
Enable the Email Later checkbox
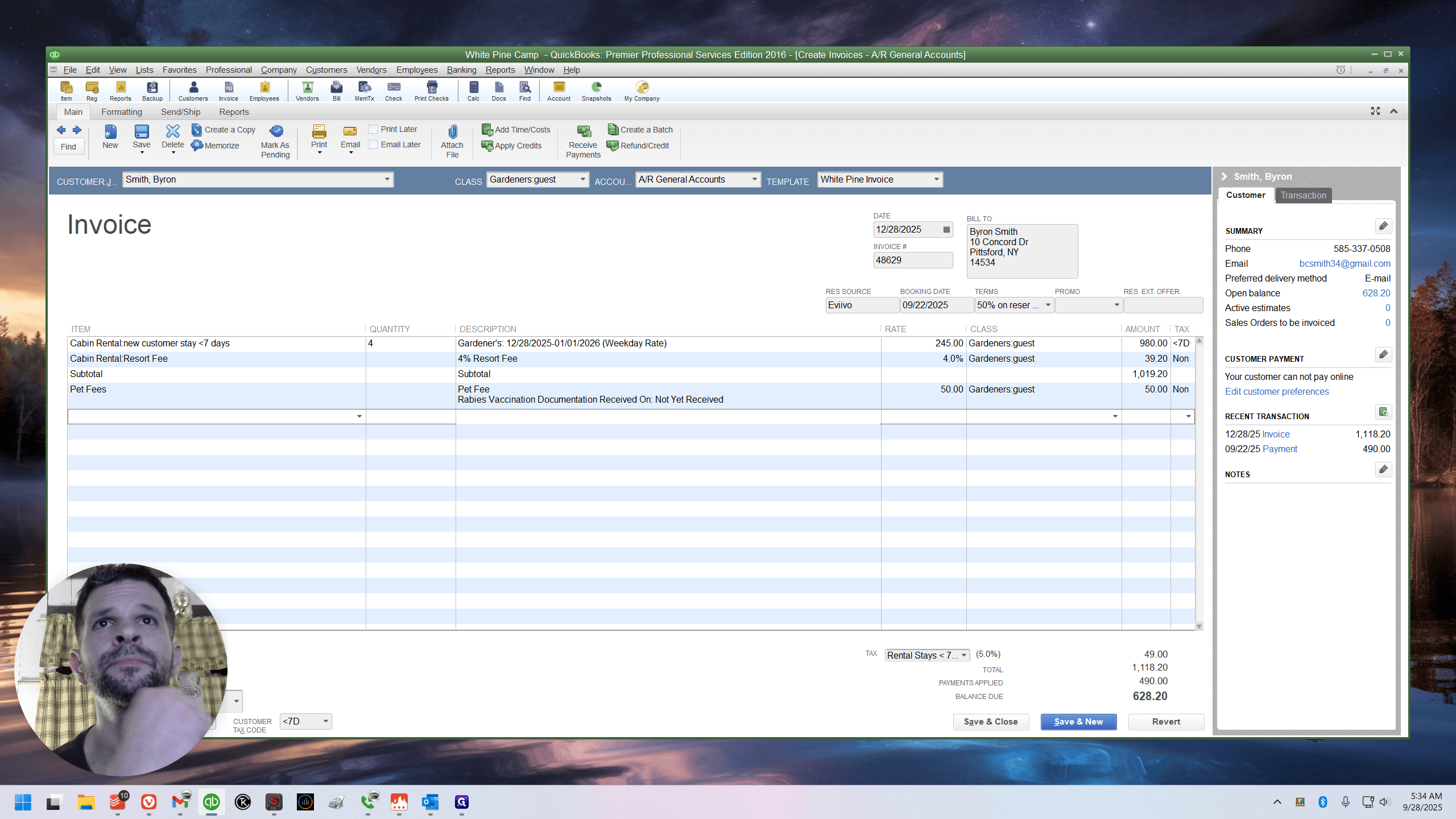point(373,145)
